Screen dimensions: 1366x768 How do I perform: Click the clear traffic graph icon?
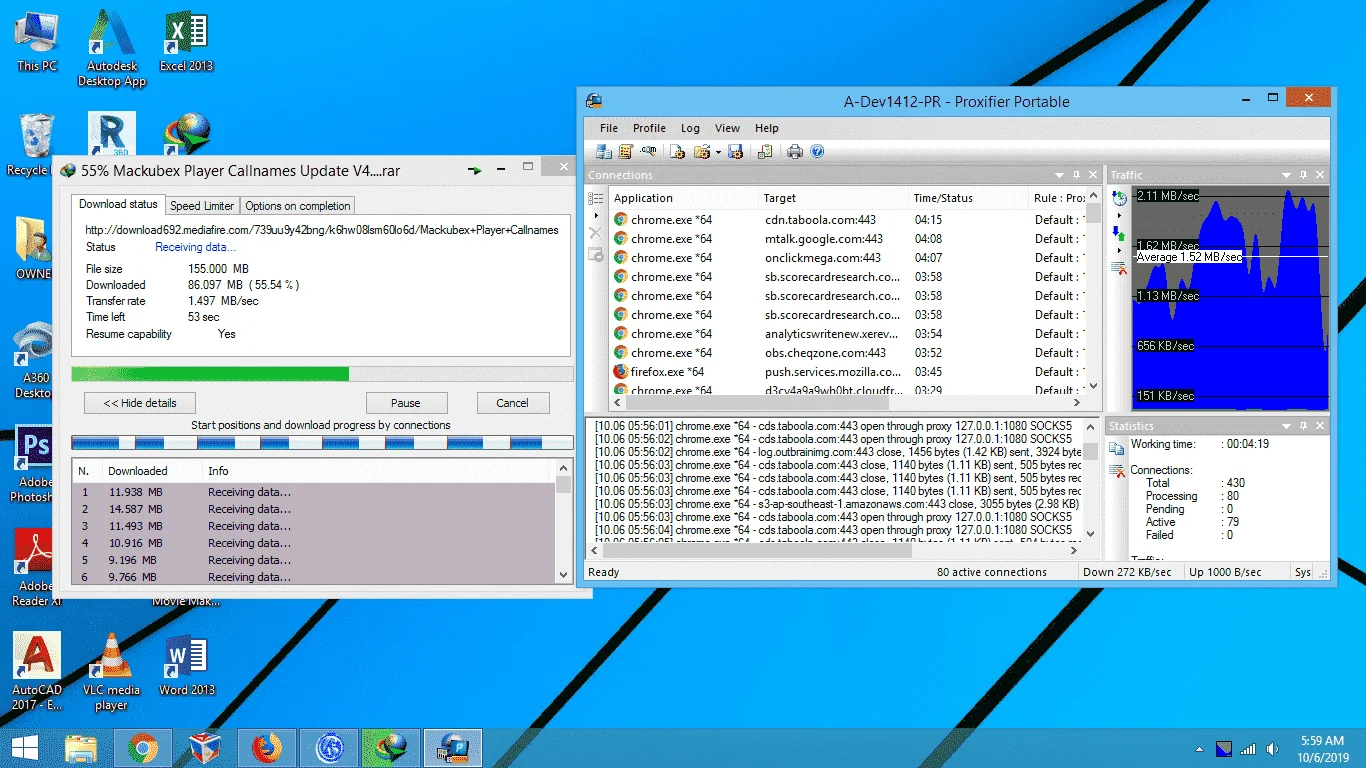click(1119, 268)
